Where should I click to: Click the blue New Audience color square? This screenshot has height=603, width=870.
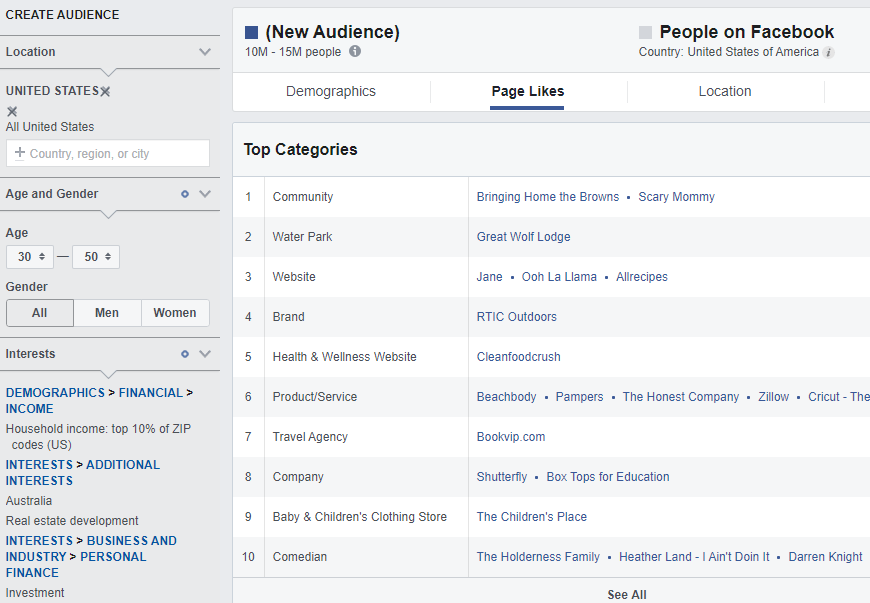pyautogui.click(x=252, y=33)
